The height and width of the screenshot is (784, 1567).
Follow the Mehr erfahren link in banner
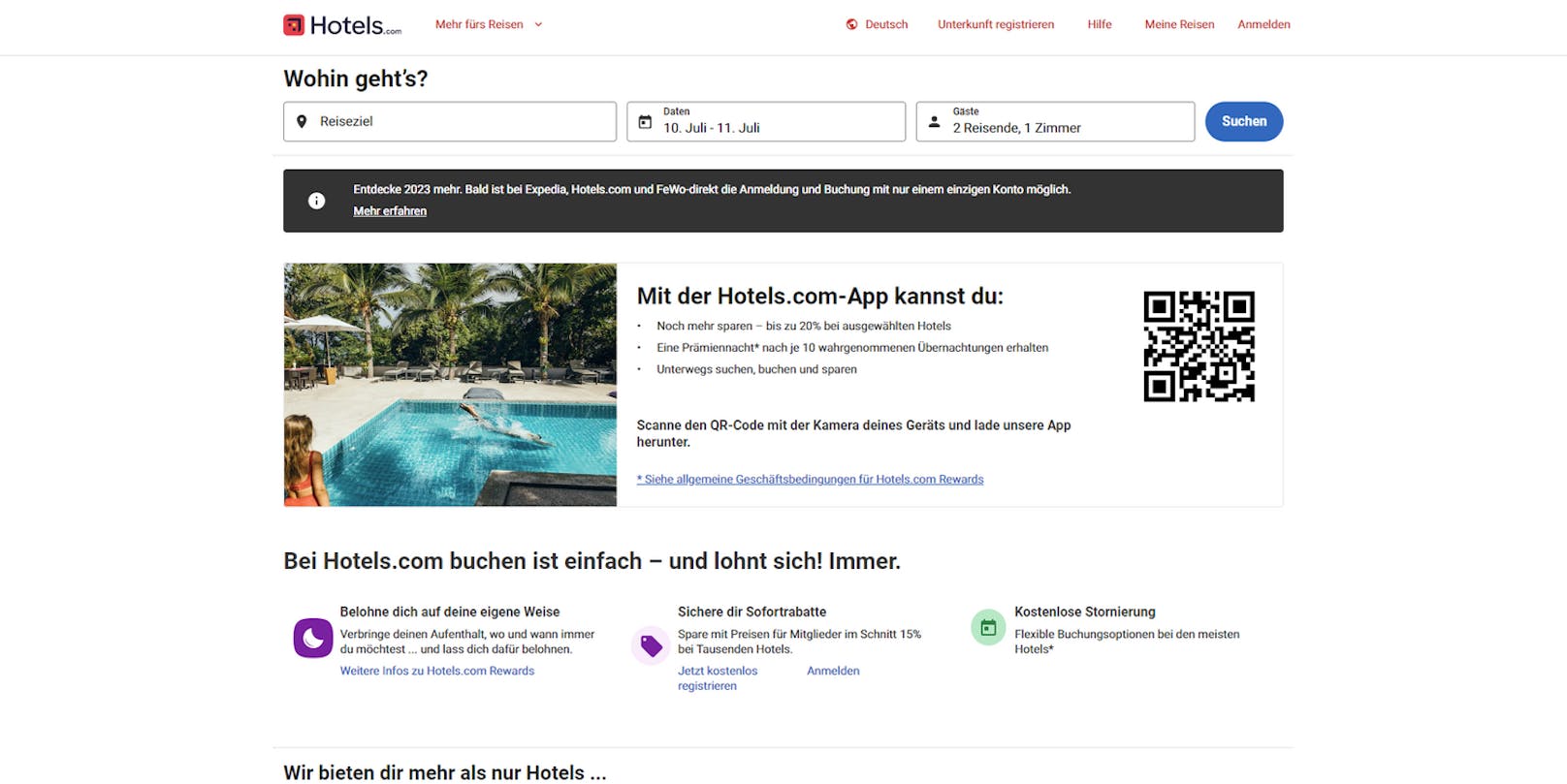[390, 211]
